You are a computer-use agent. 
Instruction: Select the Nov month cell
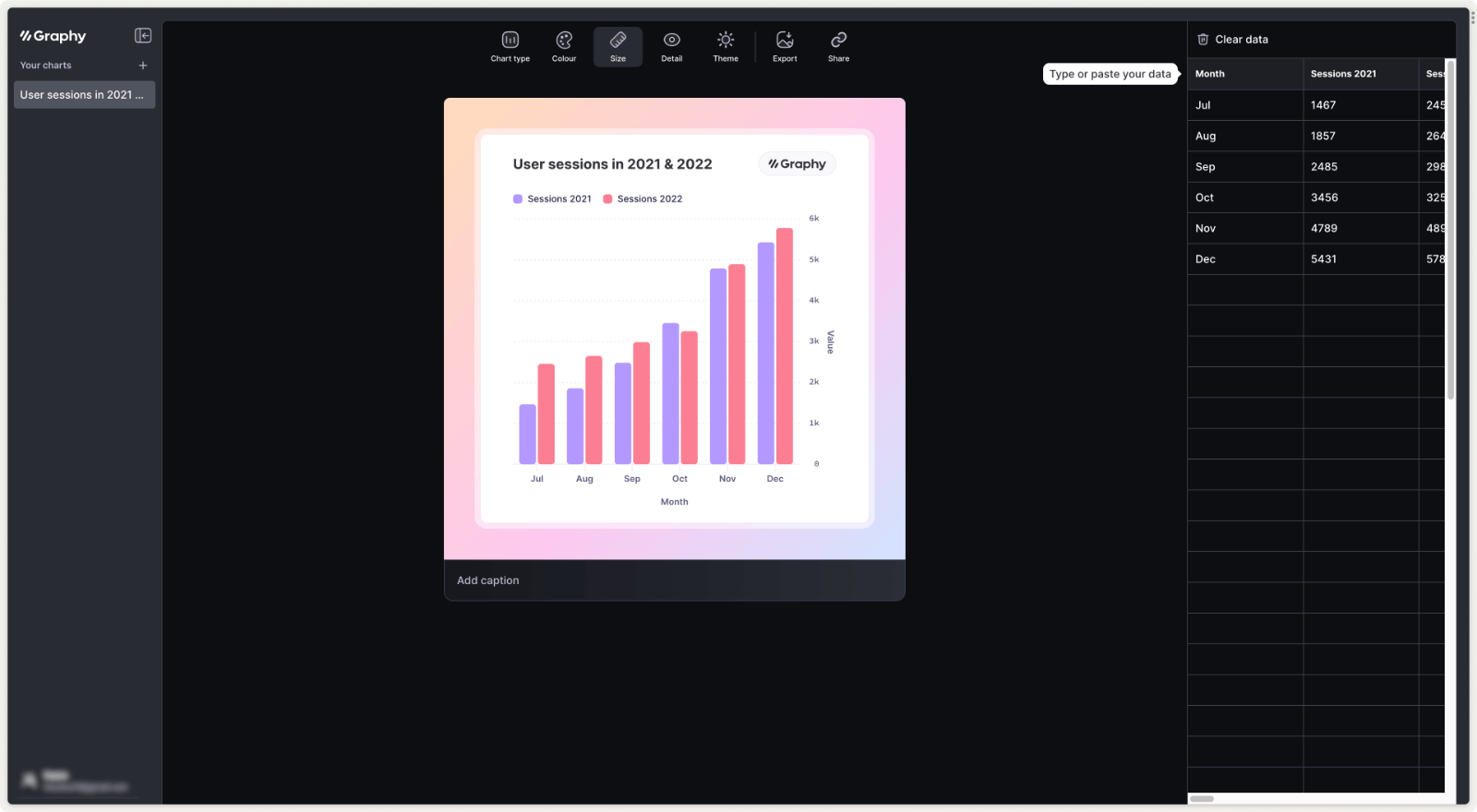pyautogui.click(x=1244, y=228)
